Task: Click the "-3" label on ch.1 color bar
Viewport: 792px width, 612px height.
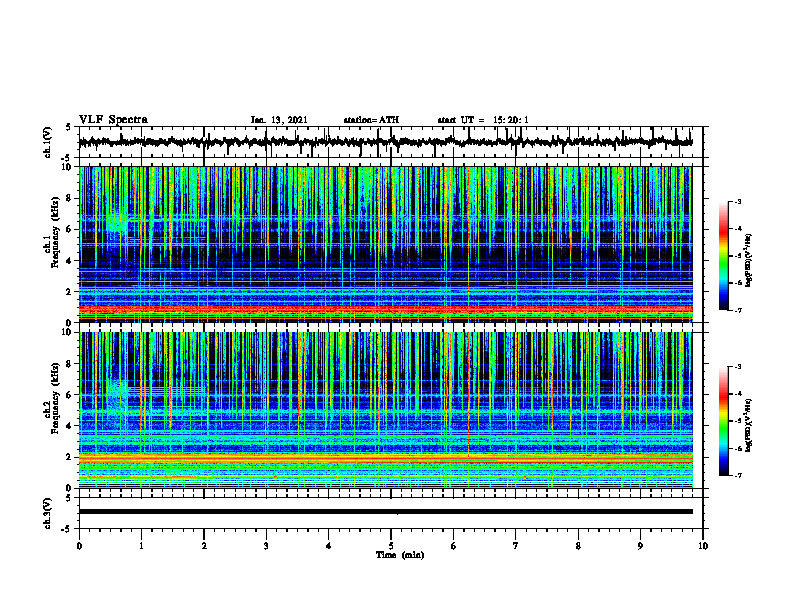Action: click(x=738, y=201)
